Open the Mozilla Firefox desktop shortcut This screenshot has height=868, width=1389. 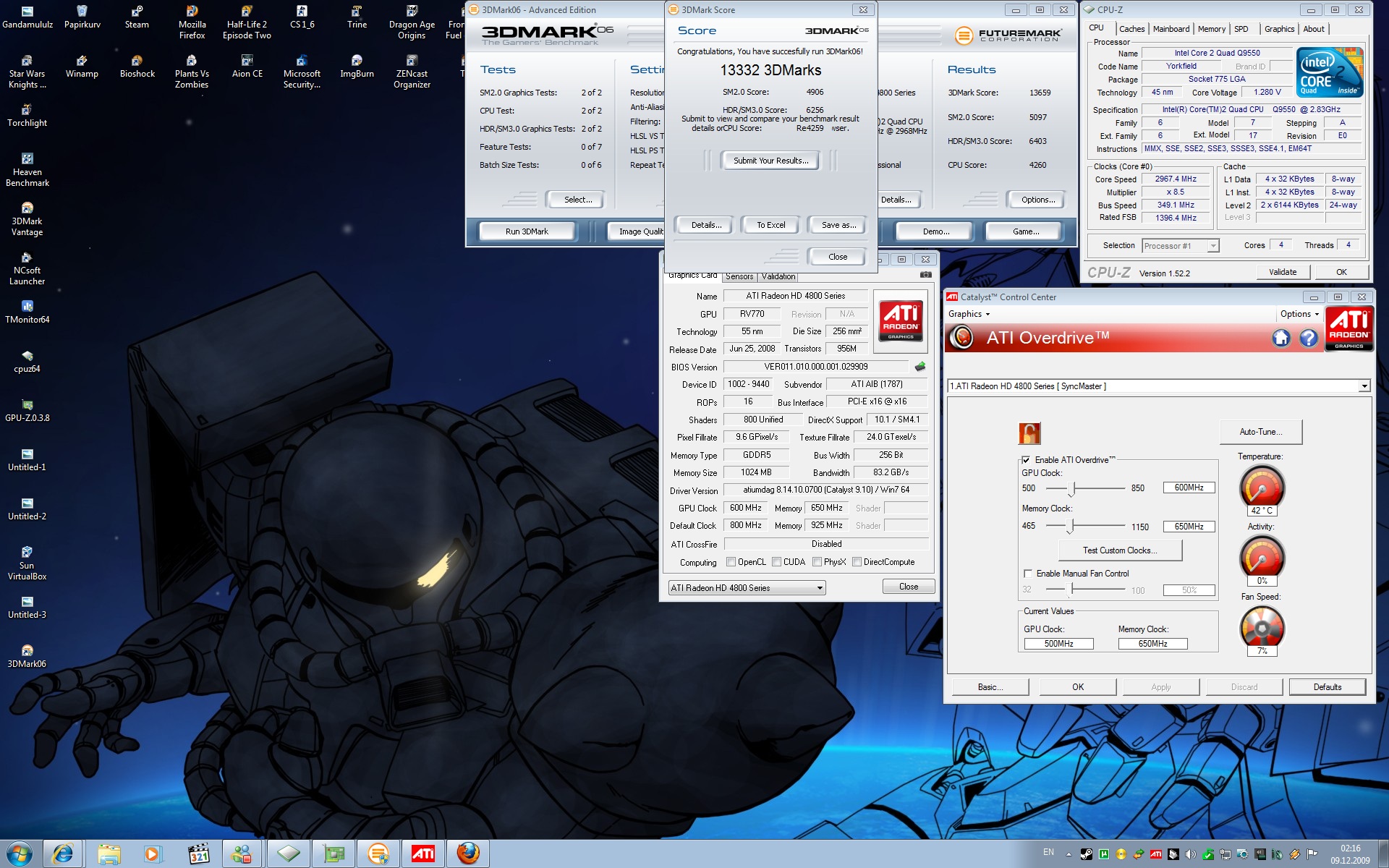192,22
